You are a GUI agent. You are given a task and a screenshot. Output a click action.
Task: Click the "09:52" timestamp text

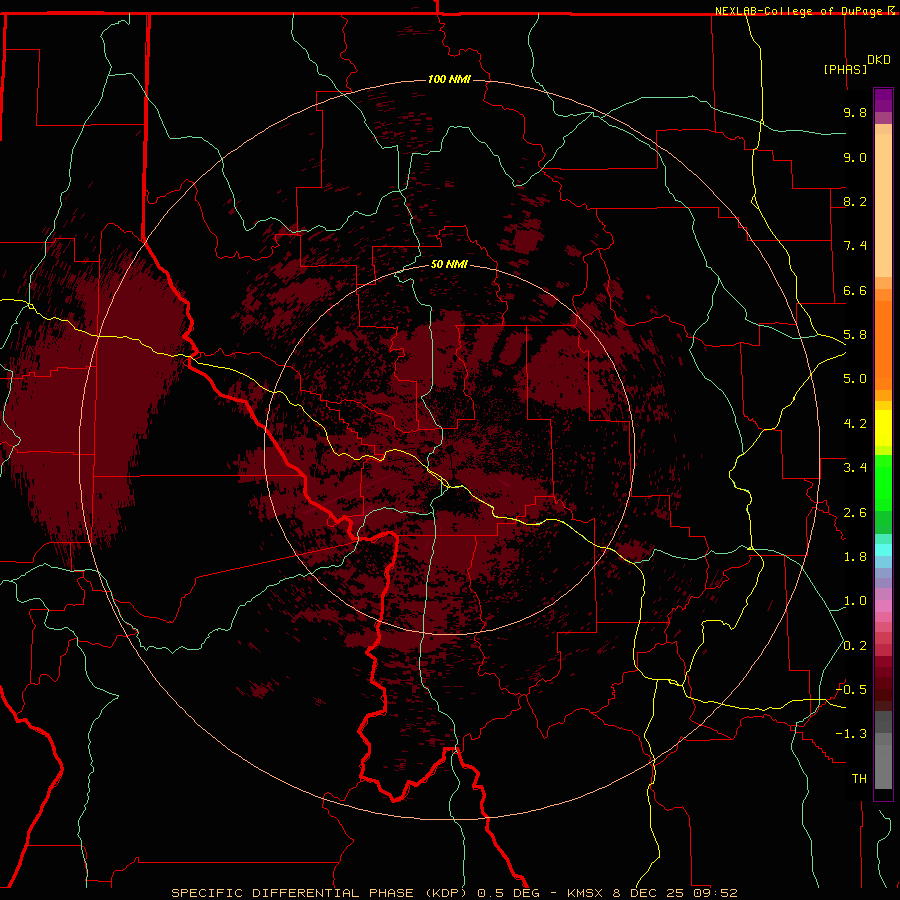click(x=714, y=893)
